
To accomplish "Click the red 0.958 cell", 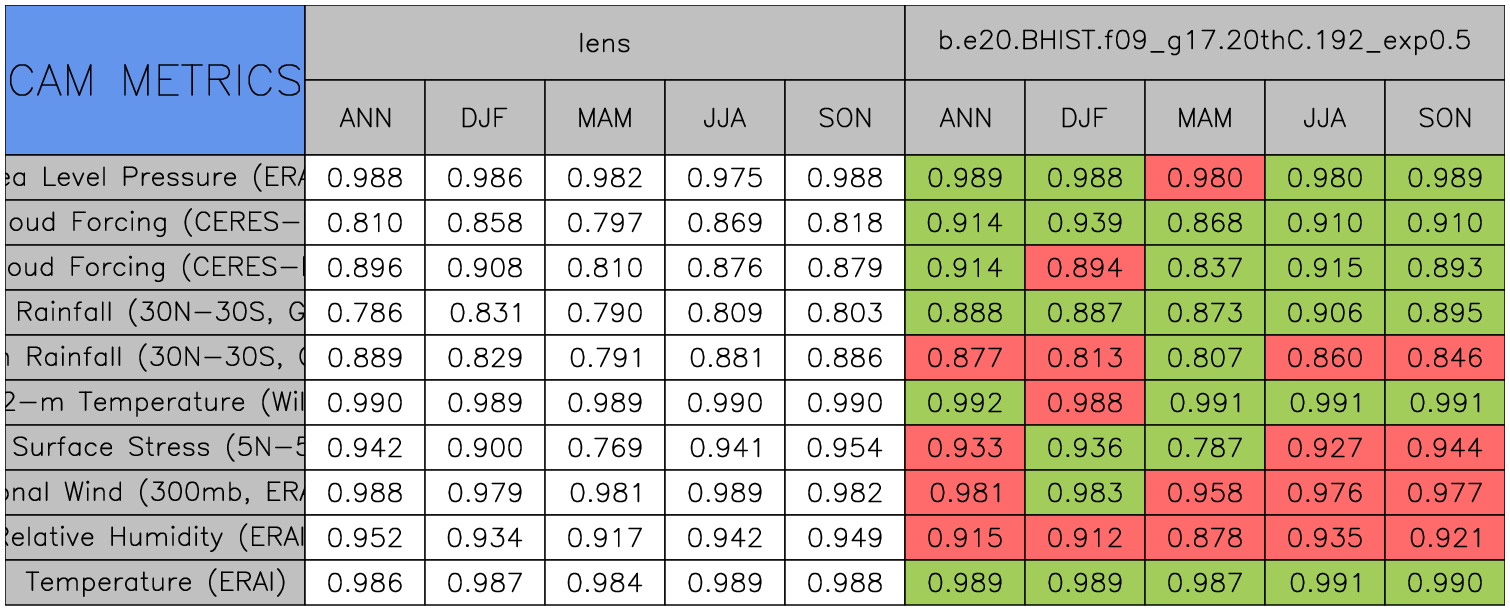I will coord(1204,493).
